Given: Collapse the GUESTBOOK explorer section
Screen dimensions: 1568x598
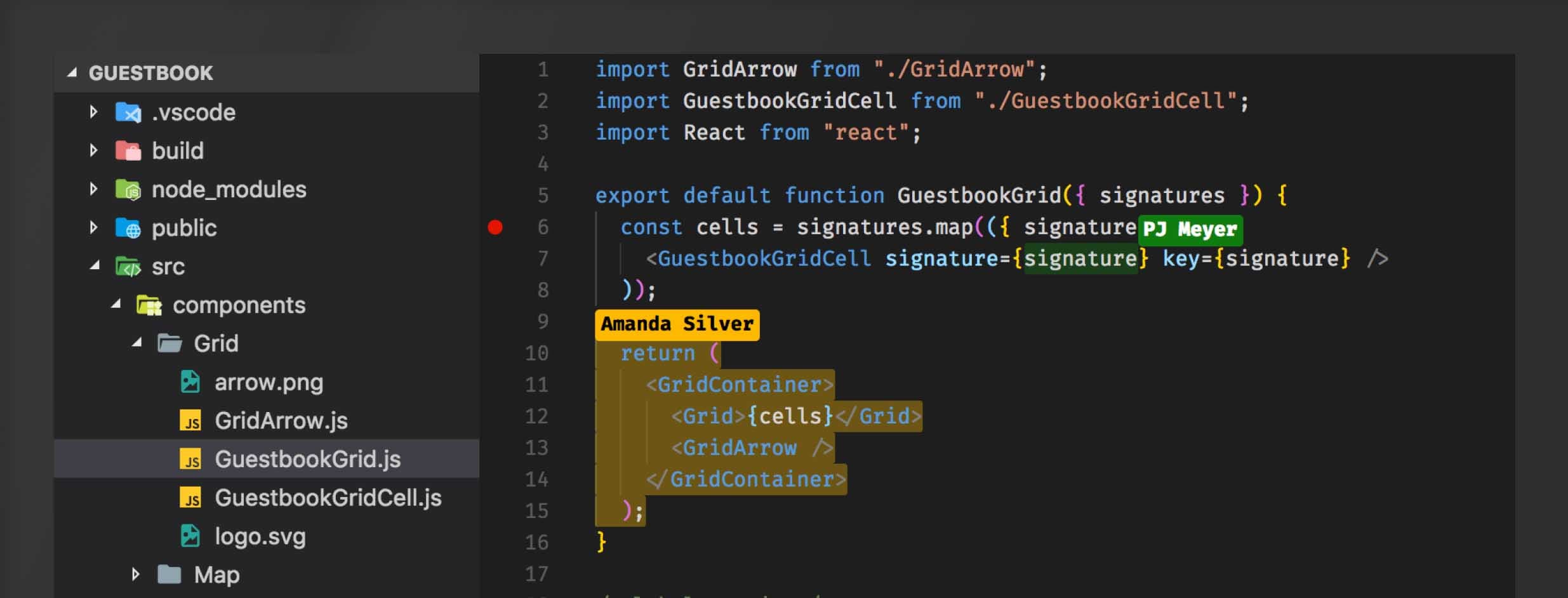Looking at the screenshot, I should click(72, 73).
